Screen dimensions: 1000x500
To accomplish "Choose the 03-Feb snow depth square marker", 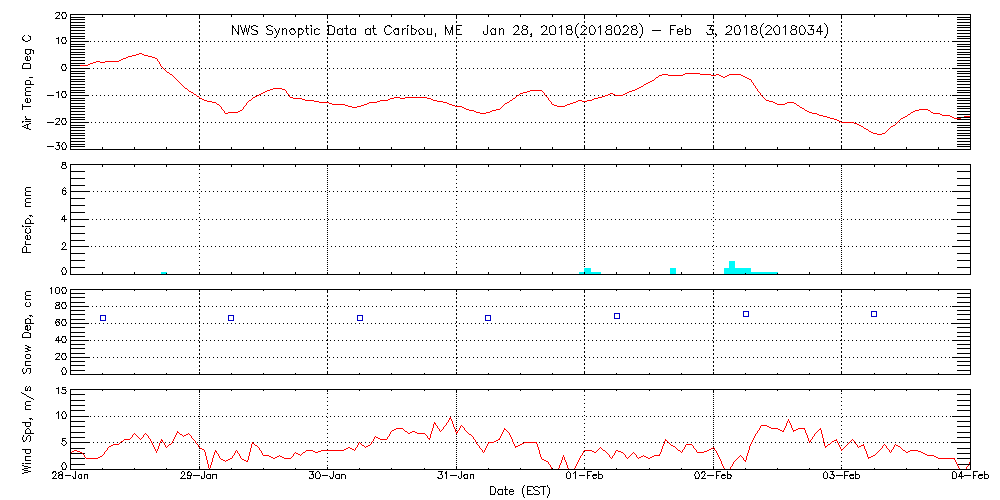I will [874, 314].
